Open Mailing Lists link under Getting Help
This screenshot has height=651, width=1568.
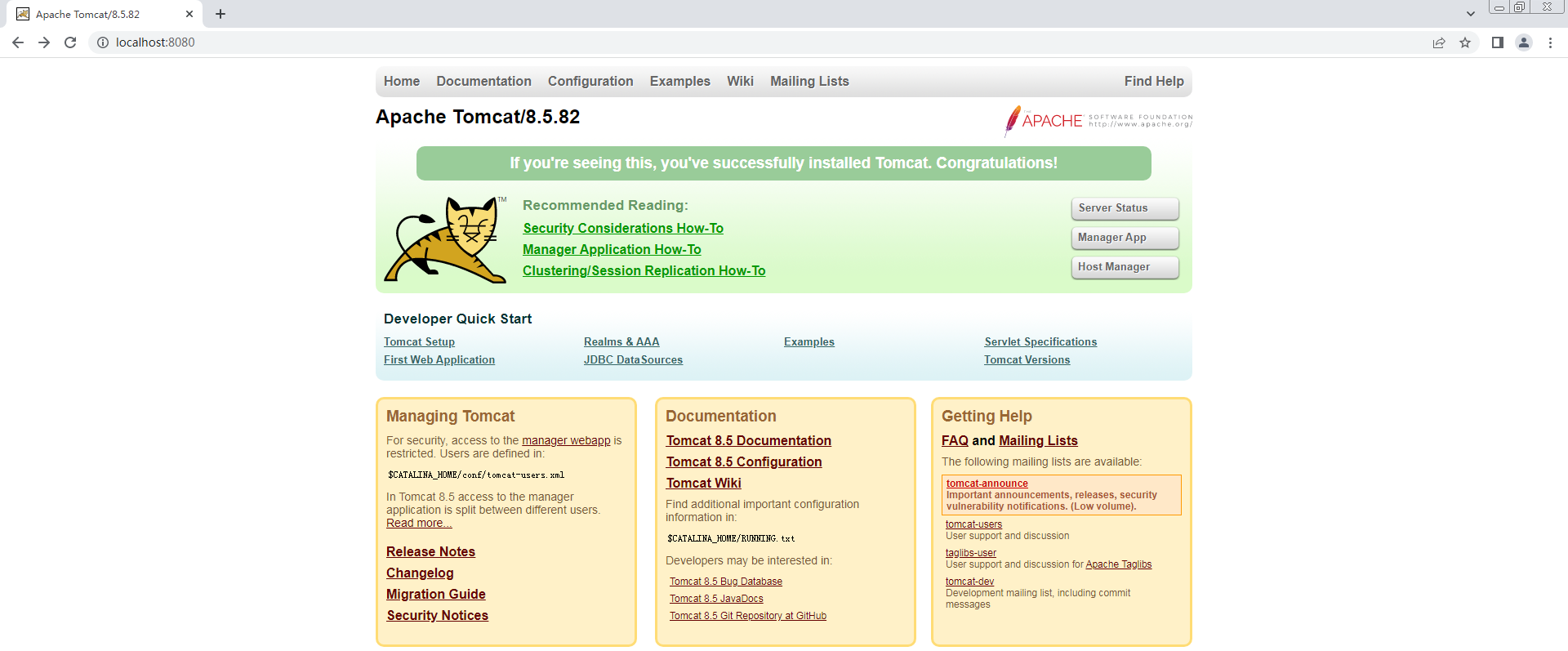1038,441
